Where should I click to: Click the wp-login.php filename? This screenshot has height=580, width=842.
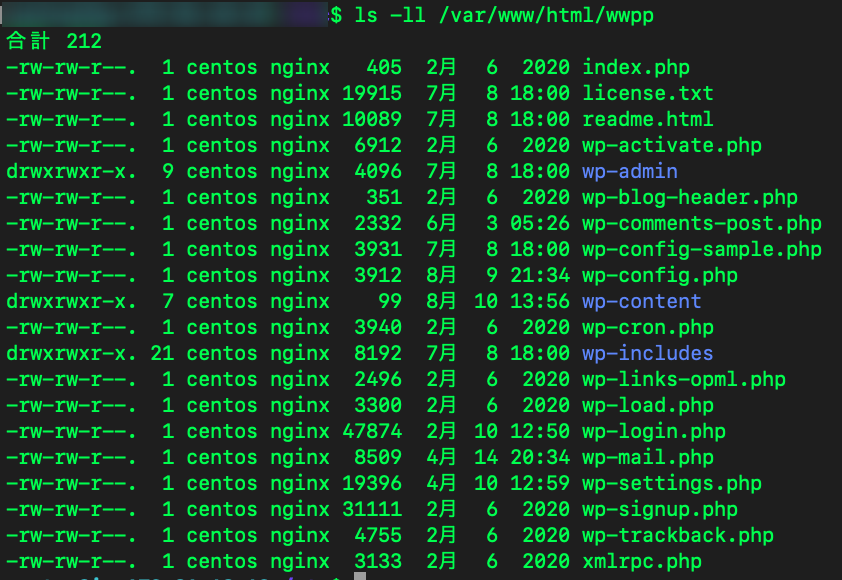654,432
